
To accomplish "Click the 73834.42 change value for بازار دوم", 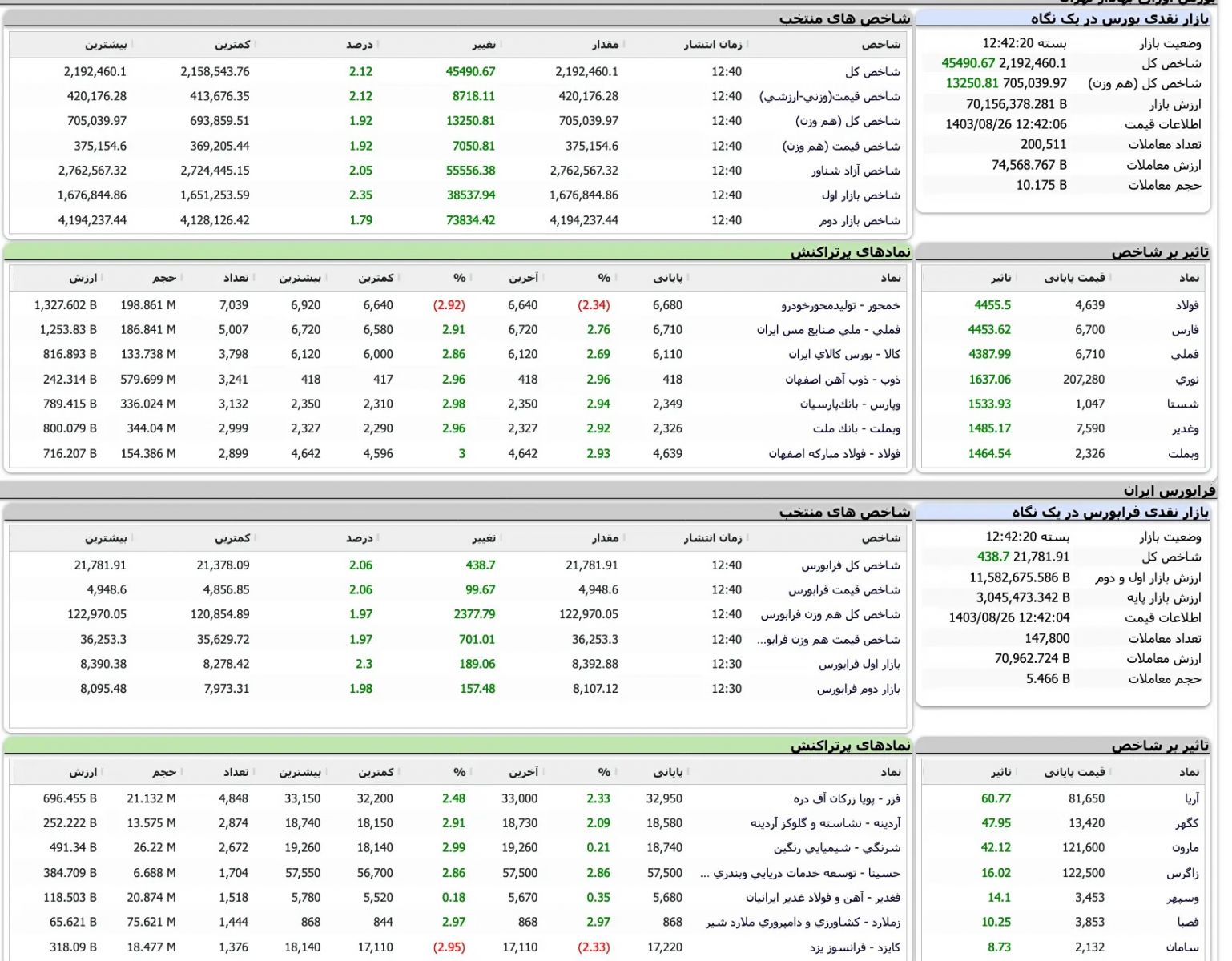I will (471, 220).
